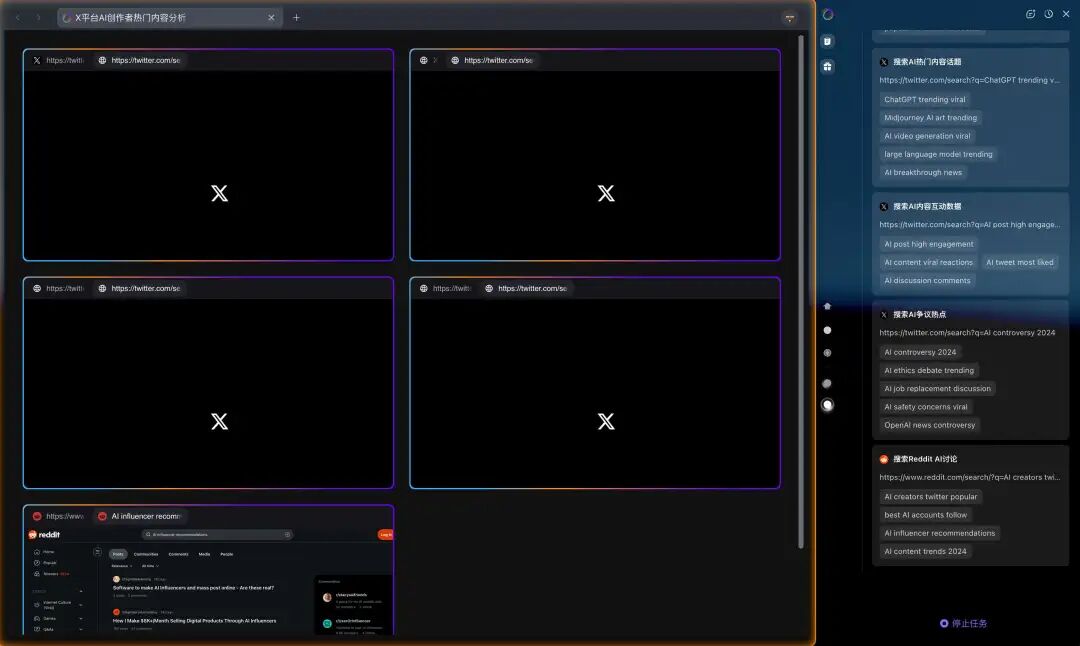Open the twitter.com search link for AI controversy 2024
The height and width of the screenshot is (646, 1080).
point(967,333)
